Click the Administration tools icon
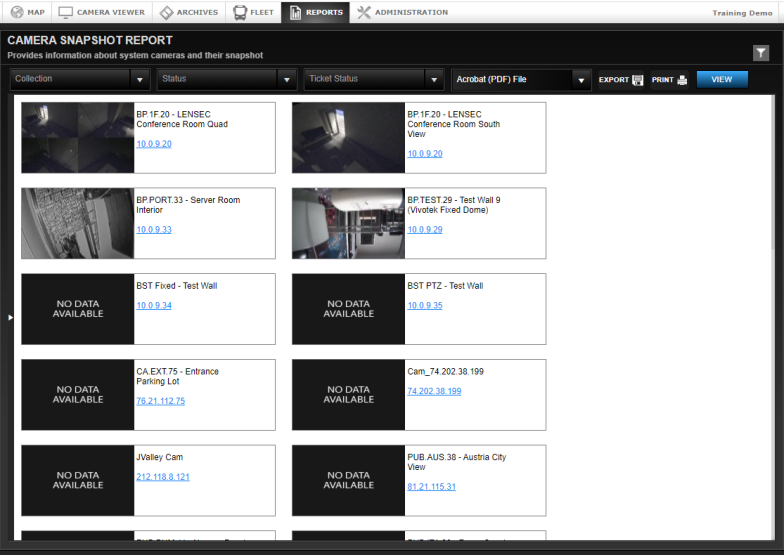The height and width of the screenshot is (555, 784). [364, 12]
